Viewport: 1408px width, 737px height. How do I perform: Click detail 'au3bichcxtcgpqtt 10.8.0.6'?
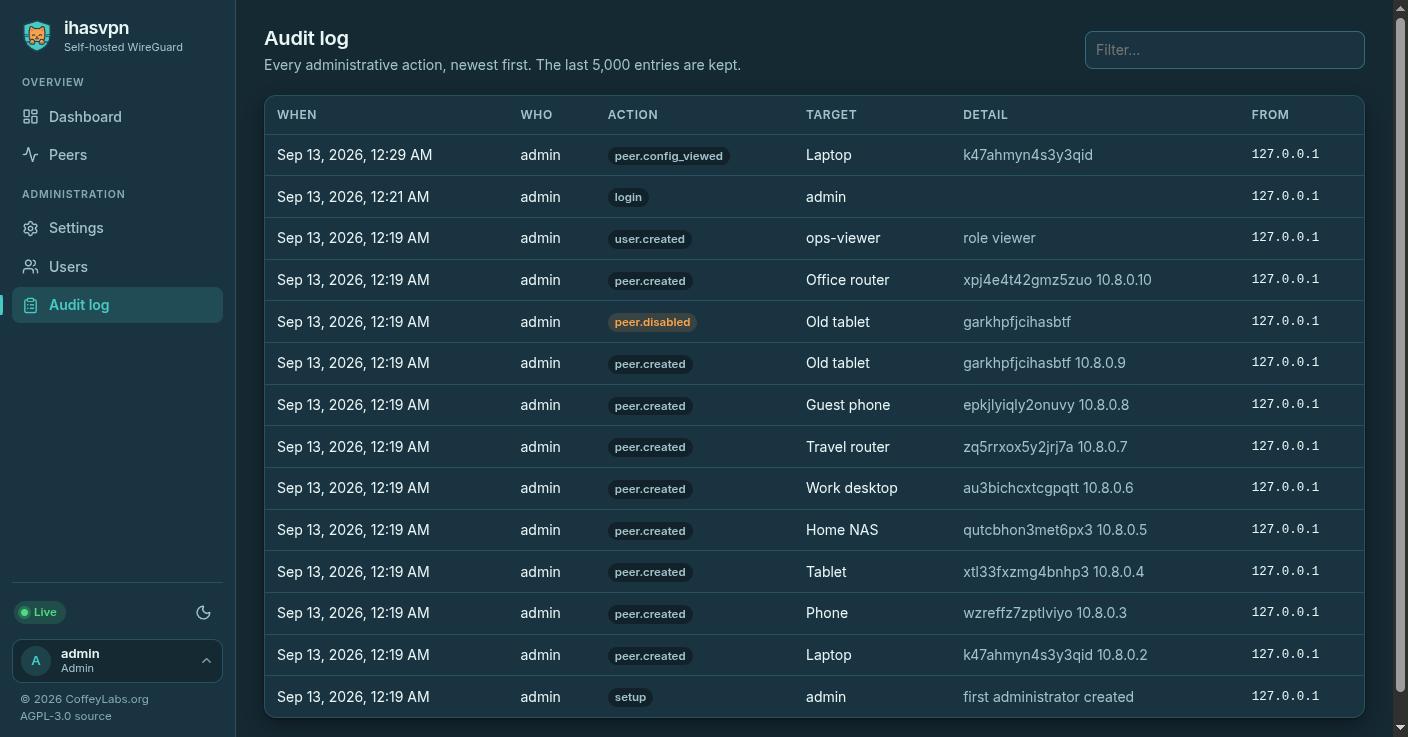[x=1048, y=488]
